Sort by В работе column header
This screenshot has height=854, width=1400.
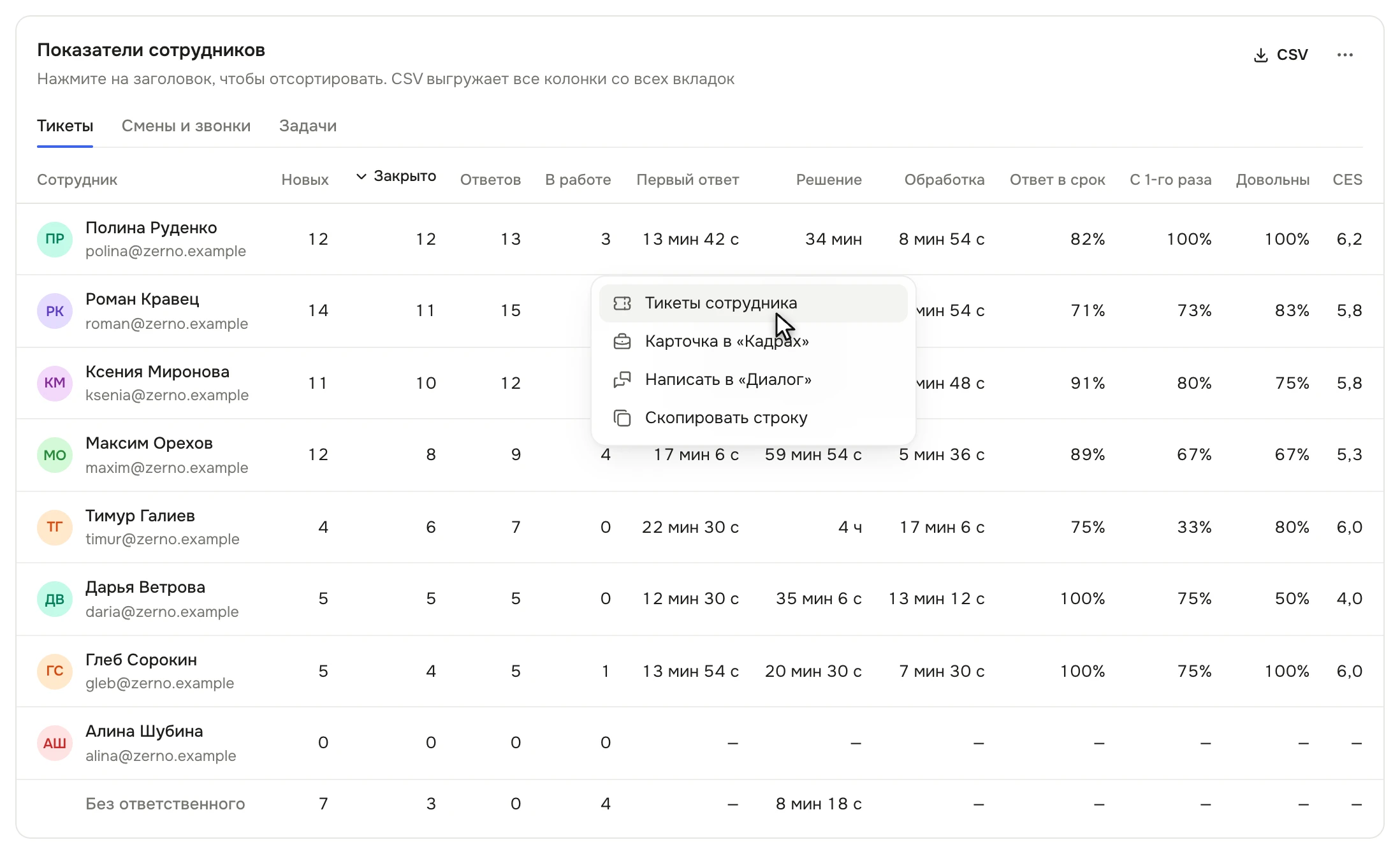click(x=578, y=180)
